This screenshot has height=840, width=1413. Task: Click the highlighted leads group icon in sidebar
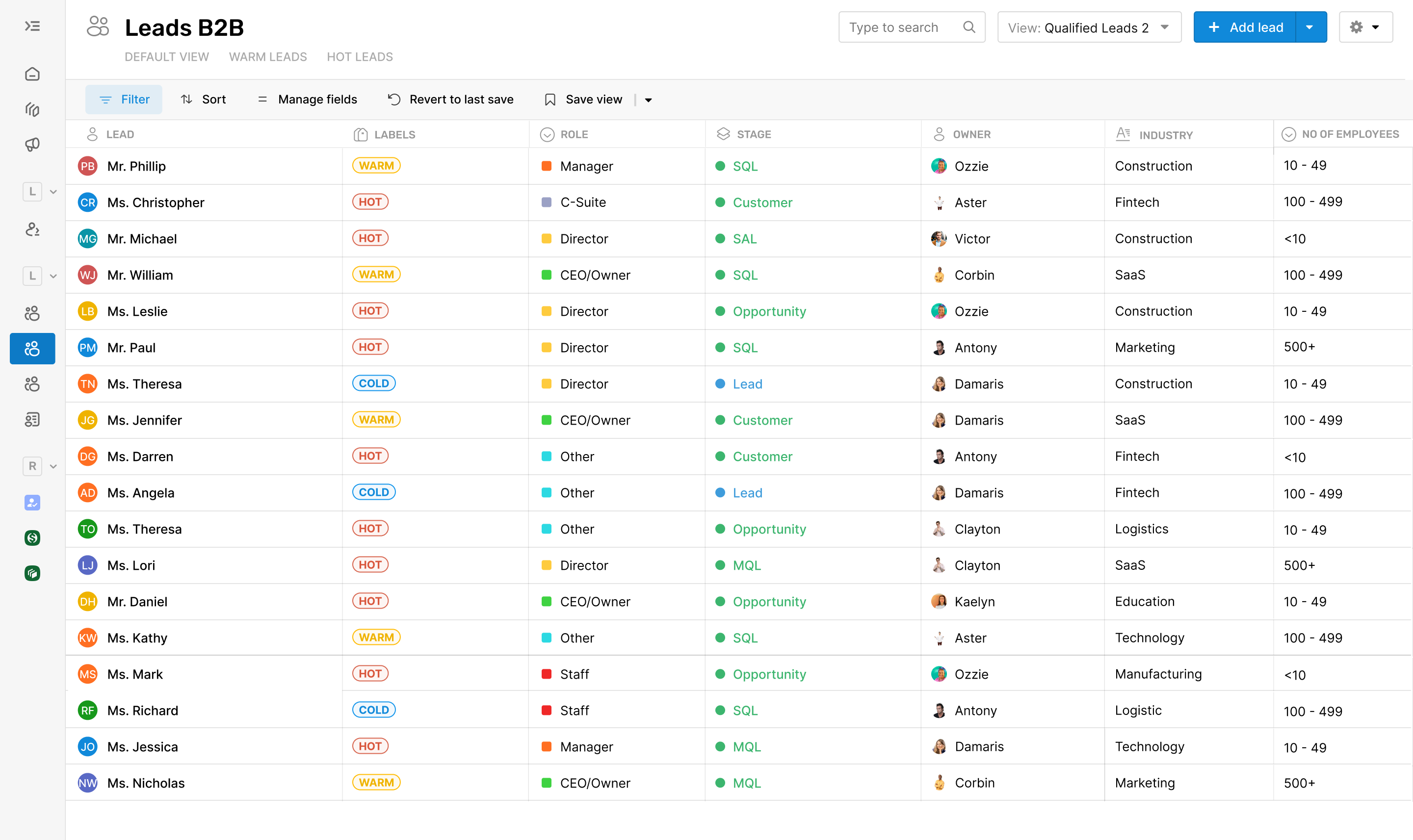click(32, 349)
